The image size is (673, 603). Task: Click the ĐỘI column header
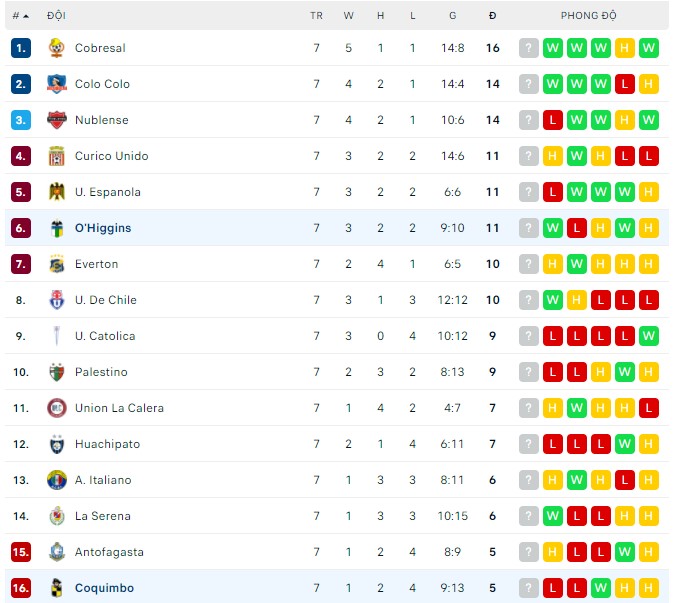[56, 16]
